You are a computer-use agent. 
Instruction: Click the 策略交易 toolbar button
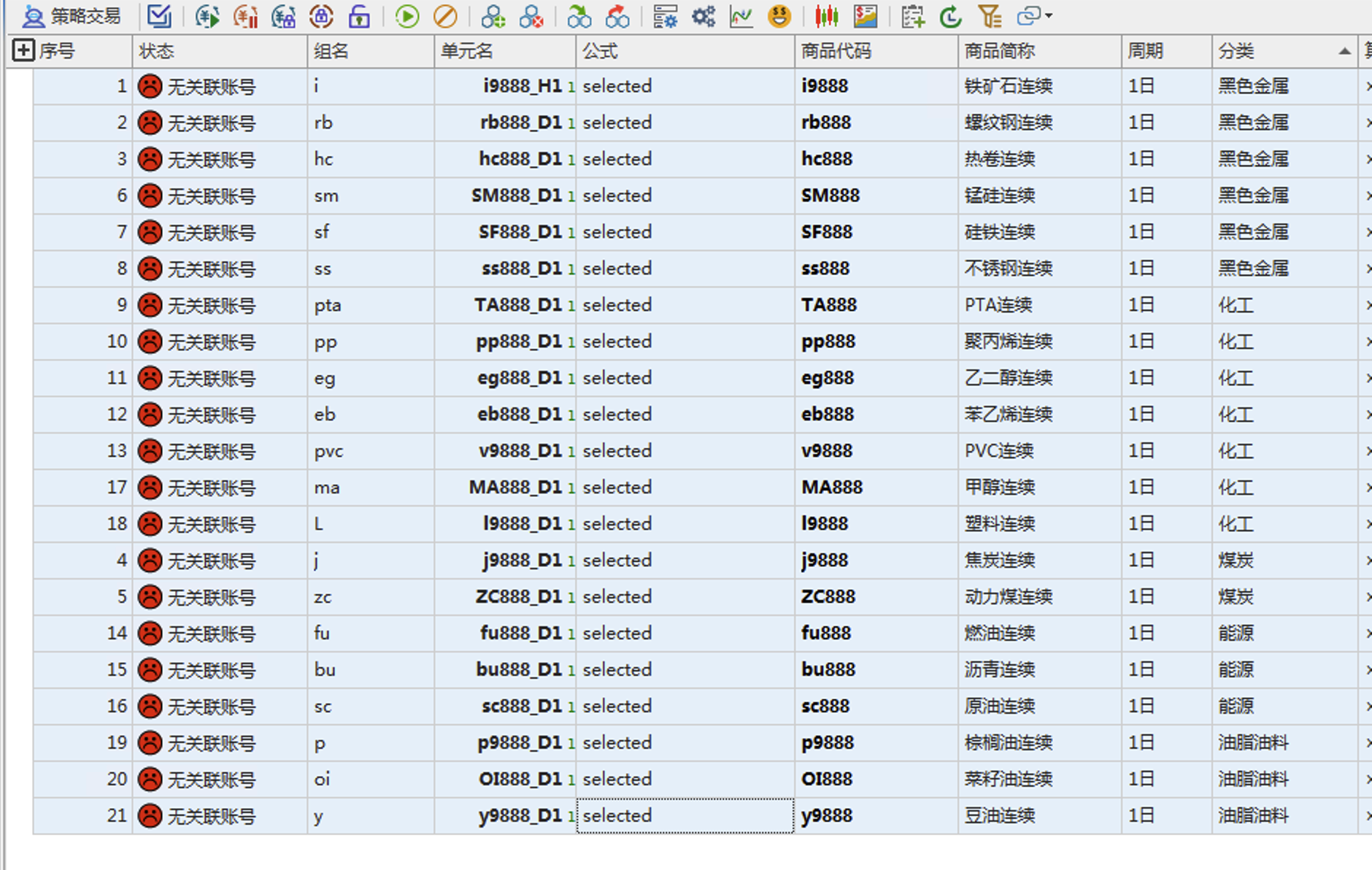click(x=71, y=15)
